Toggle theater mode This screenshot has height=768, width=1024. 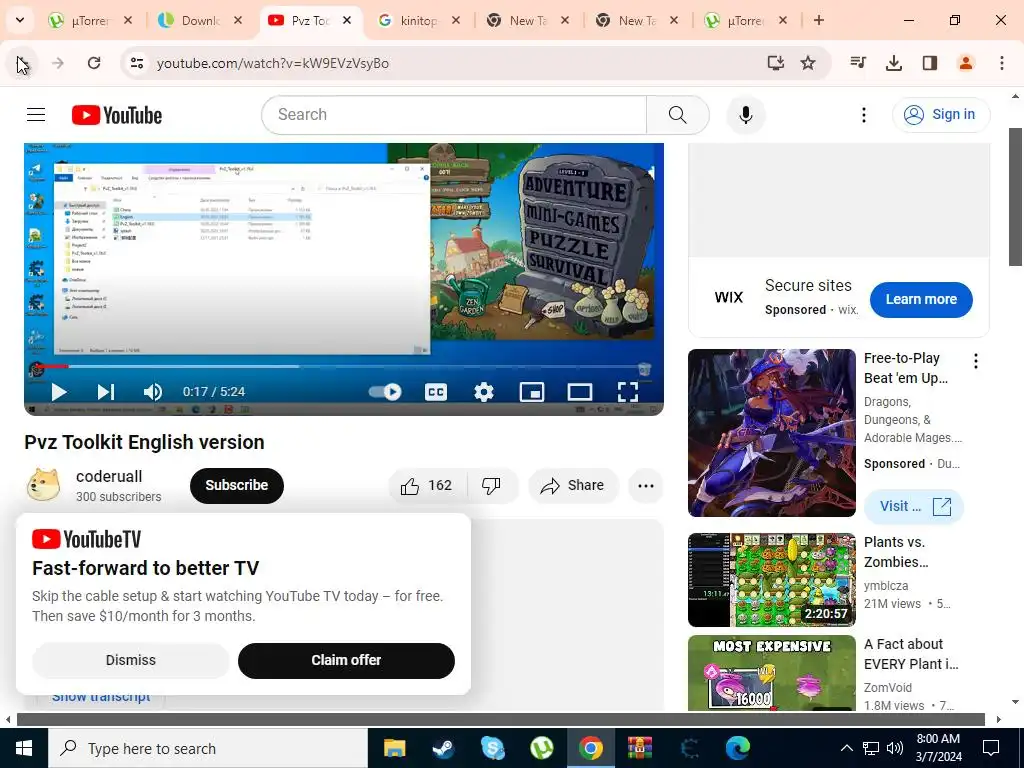pos(580,392)
